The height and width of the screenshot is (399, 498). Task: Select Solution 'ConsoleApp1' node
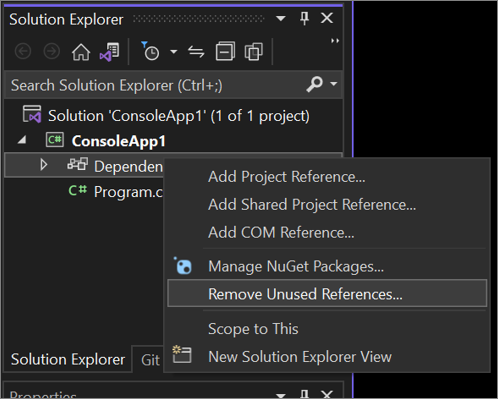tap(178, 116)
